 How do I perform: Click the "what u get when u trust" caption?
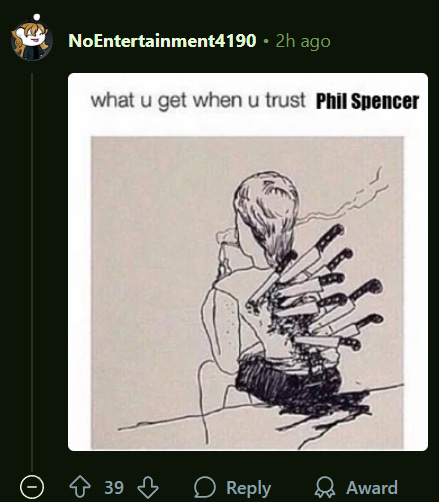tap(198, 100)
